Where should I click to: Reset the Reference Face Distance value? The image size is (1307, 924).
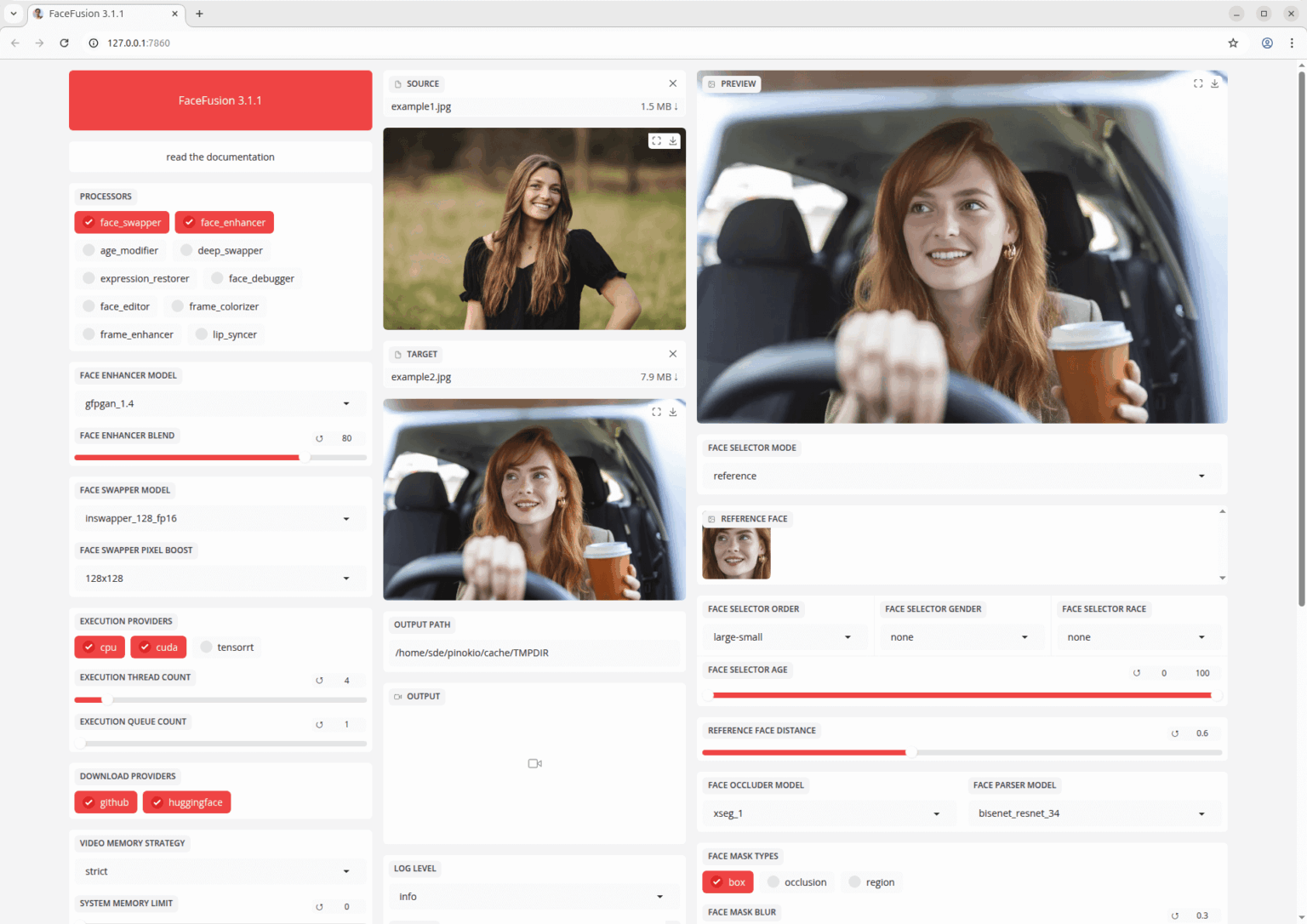[1175, 733]
